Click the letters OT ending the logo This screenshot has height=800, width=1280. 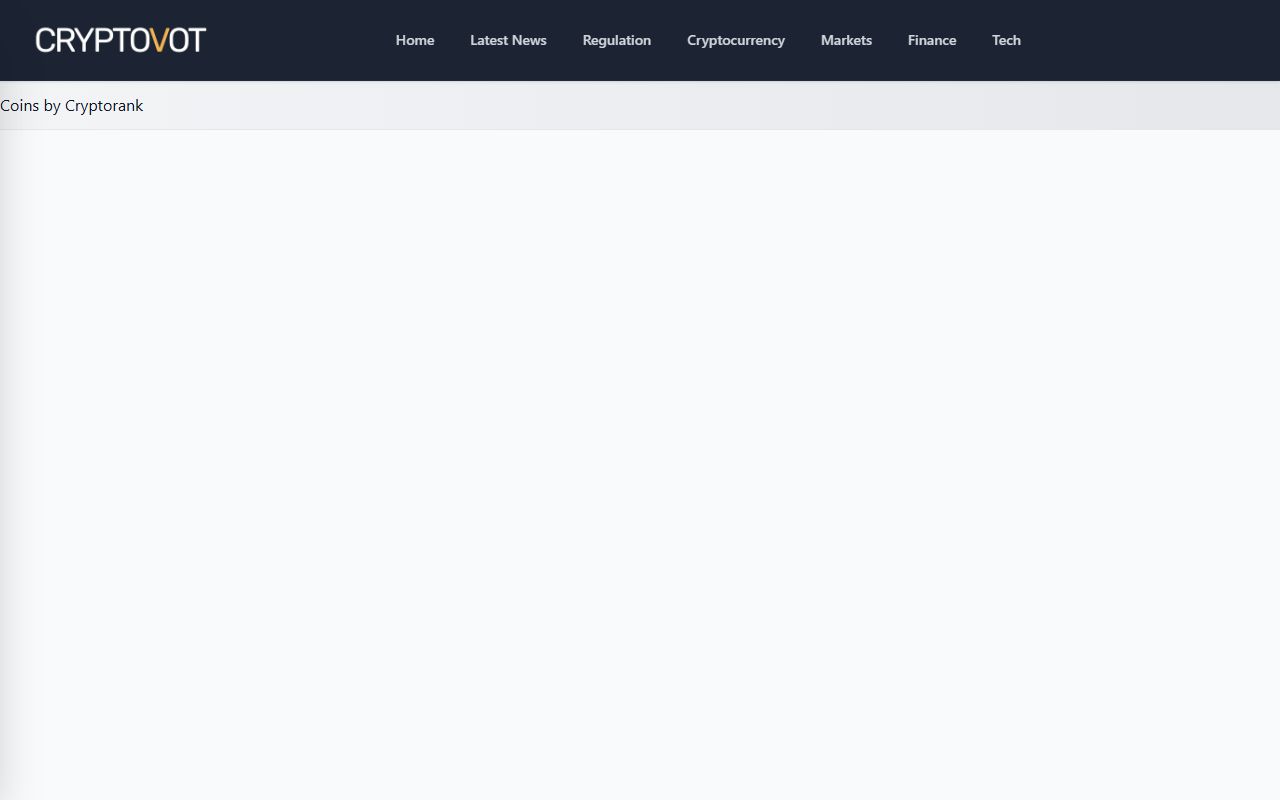click(x=187, y=40)
